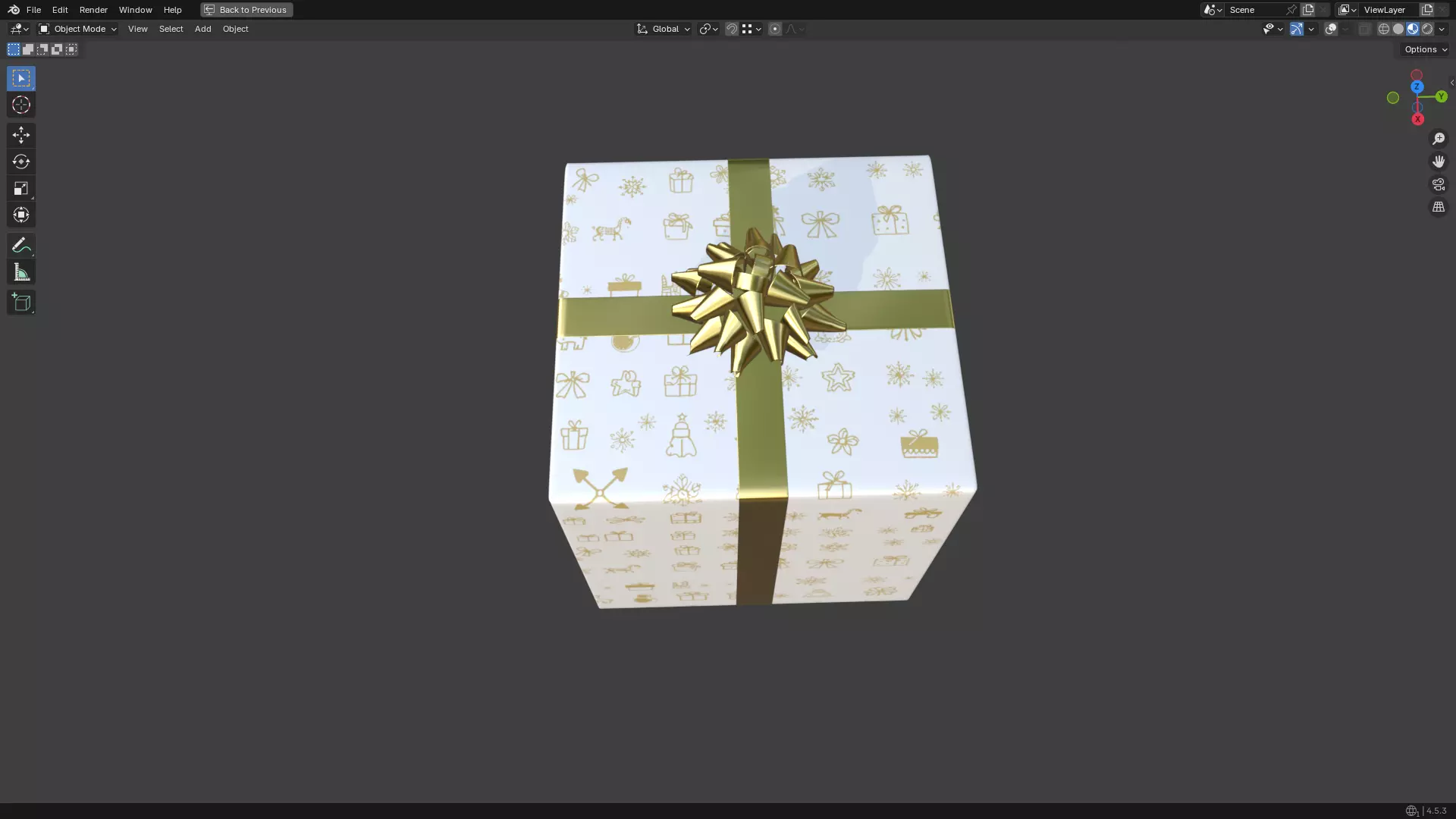
Task: Activate the Transform tool
Action: tap(21, 215)
